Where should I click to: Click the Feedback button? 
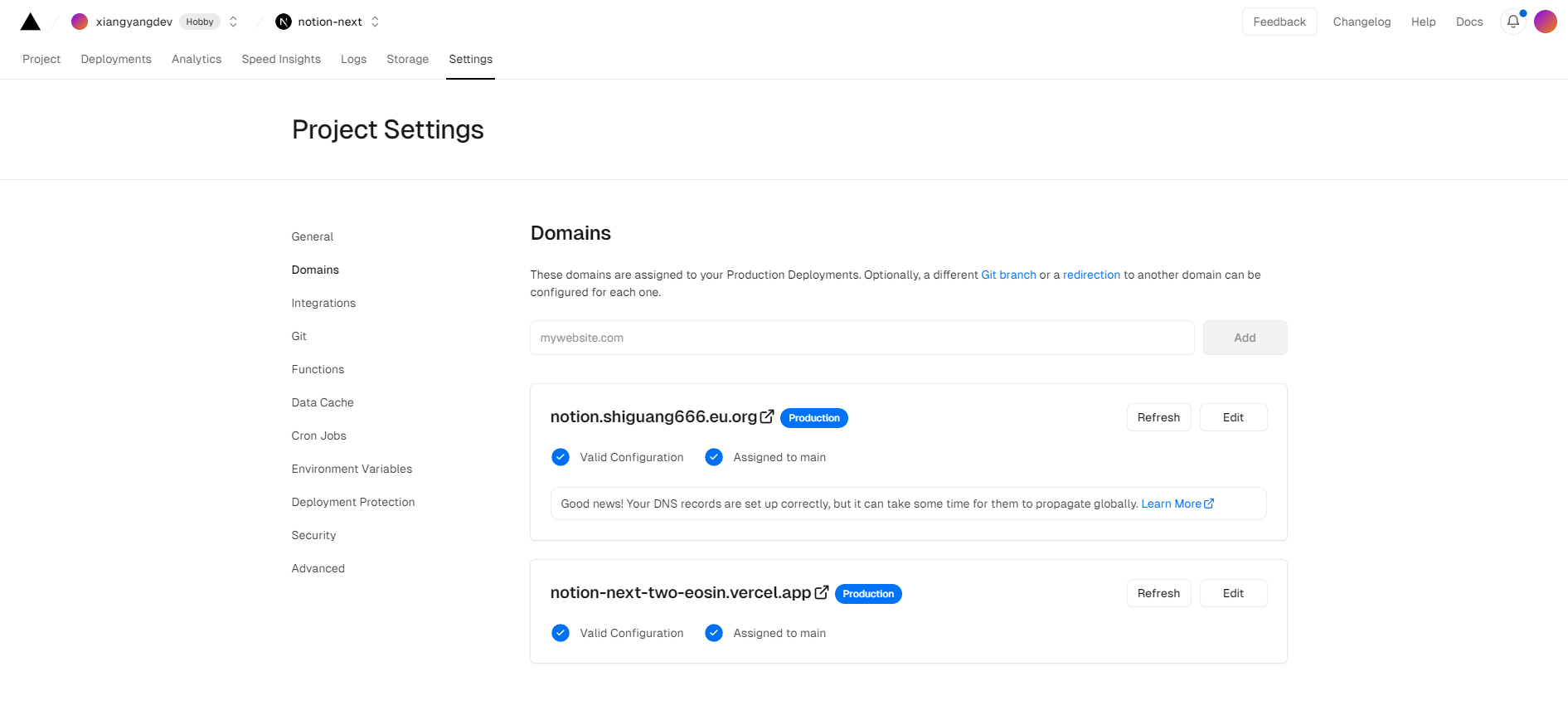(x=1279, y=22)
